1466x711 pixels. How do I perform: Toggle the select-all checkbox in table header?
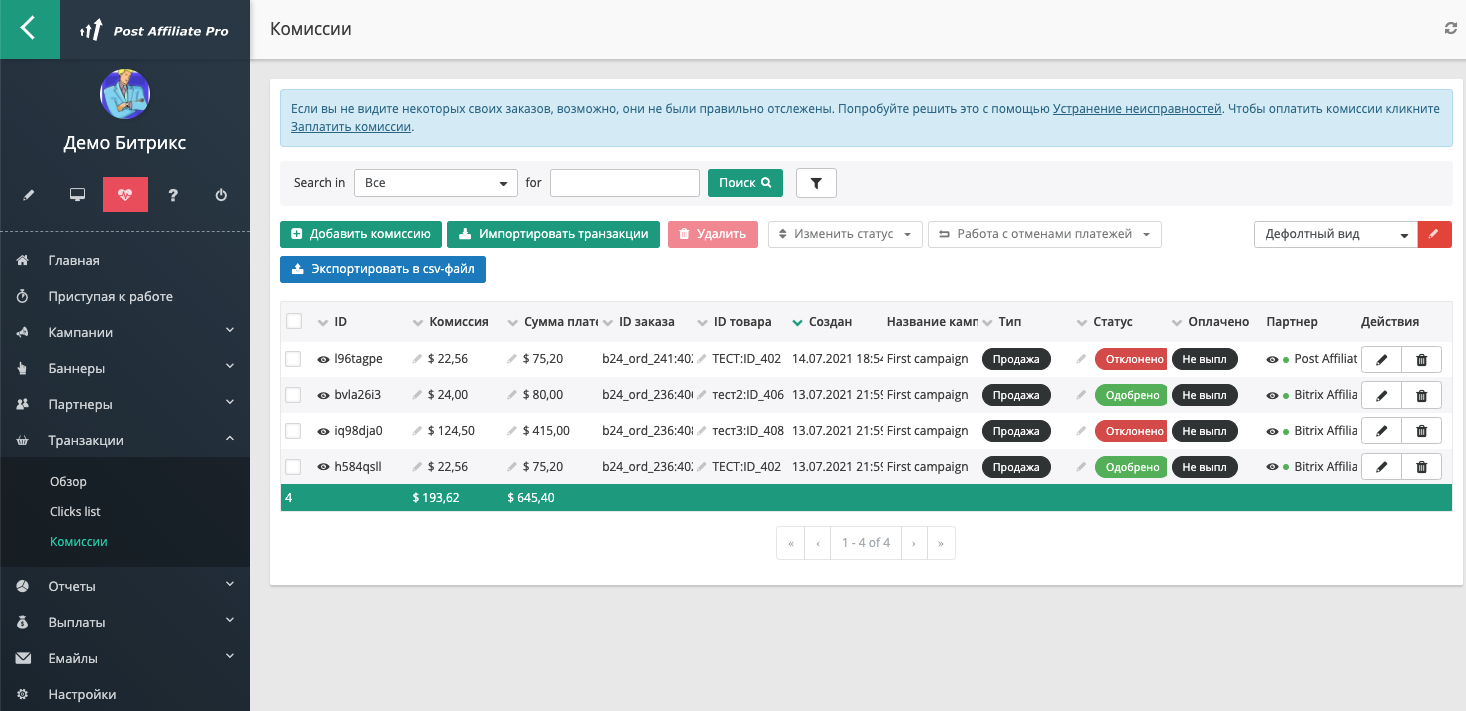coord(294,322)
